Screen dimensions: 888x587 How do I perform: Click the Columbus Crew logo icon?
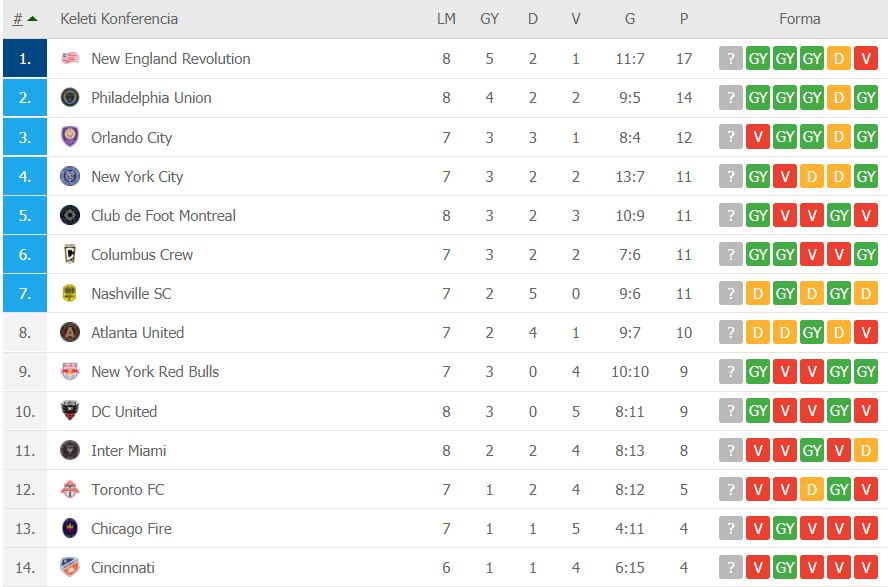coord(70,254)
